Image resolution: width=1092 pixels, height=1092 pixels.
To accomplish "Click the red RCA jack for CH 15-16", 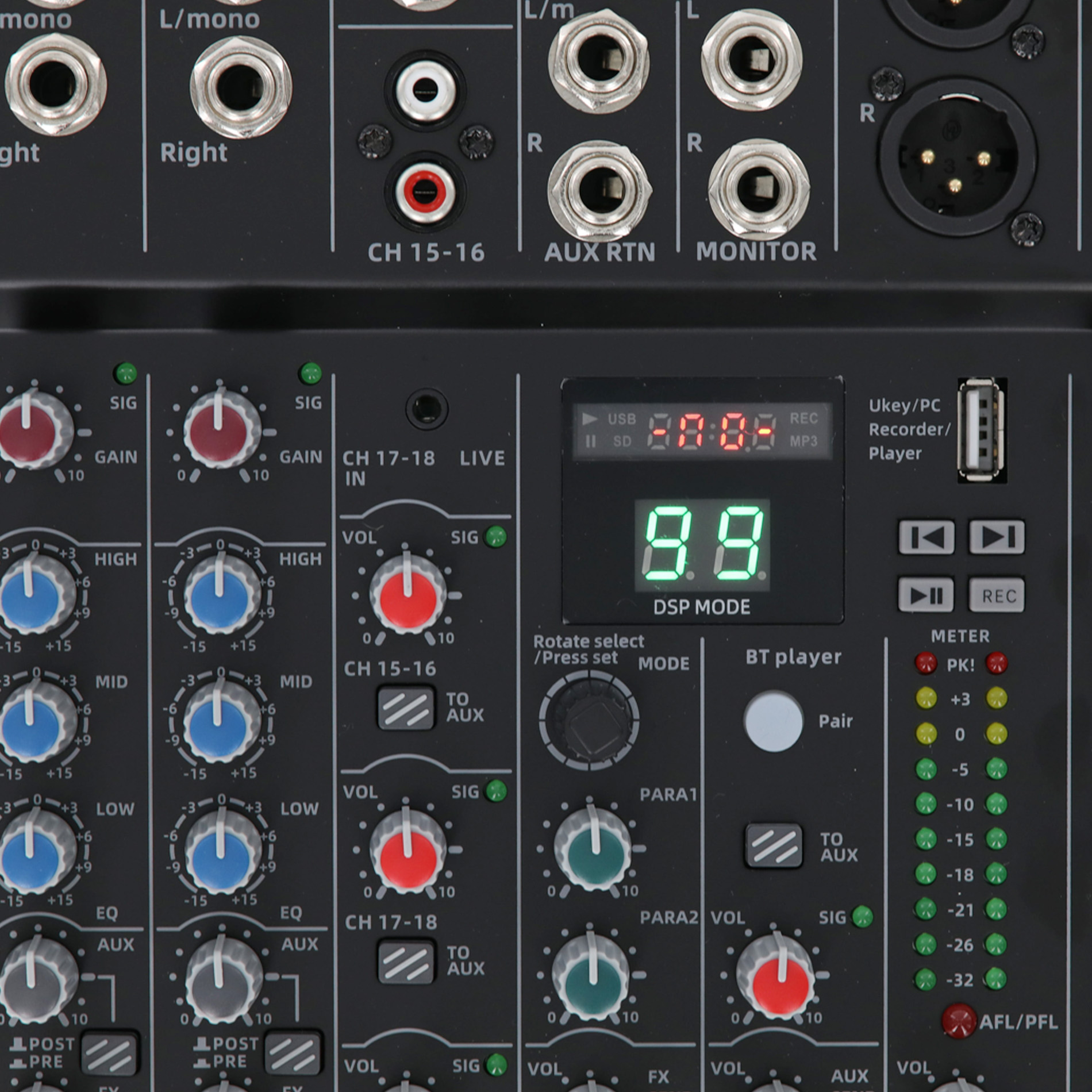I will point(425,191).
